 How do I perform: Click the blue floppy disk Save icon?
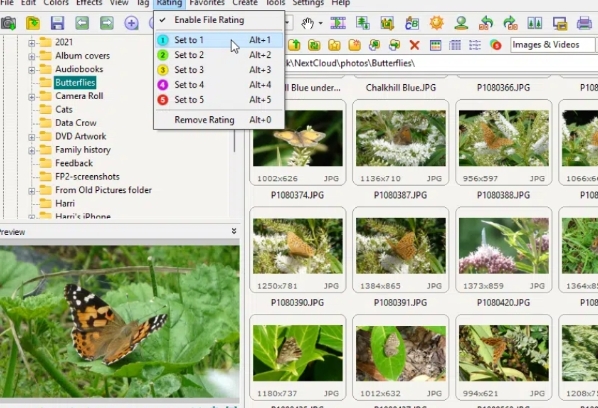57,23
